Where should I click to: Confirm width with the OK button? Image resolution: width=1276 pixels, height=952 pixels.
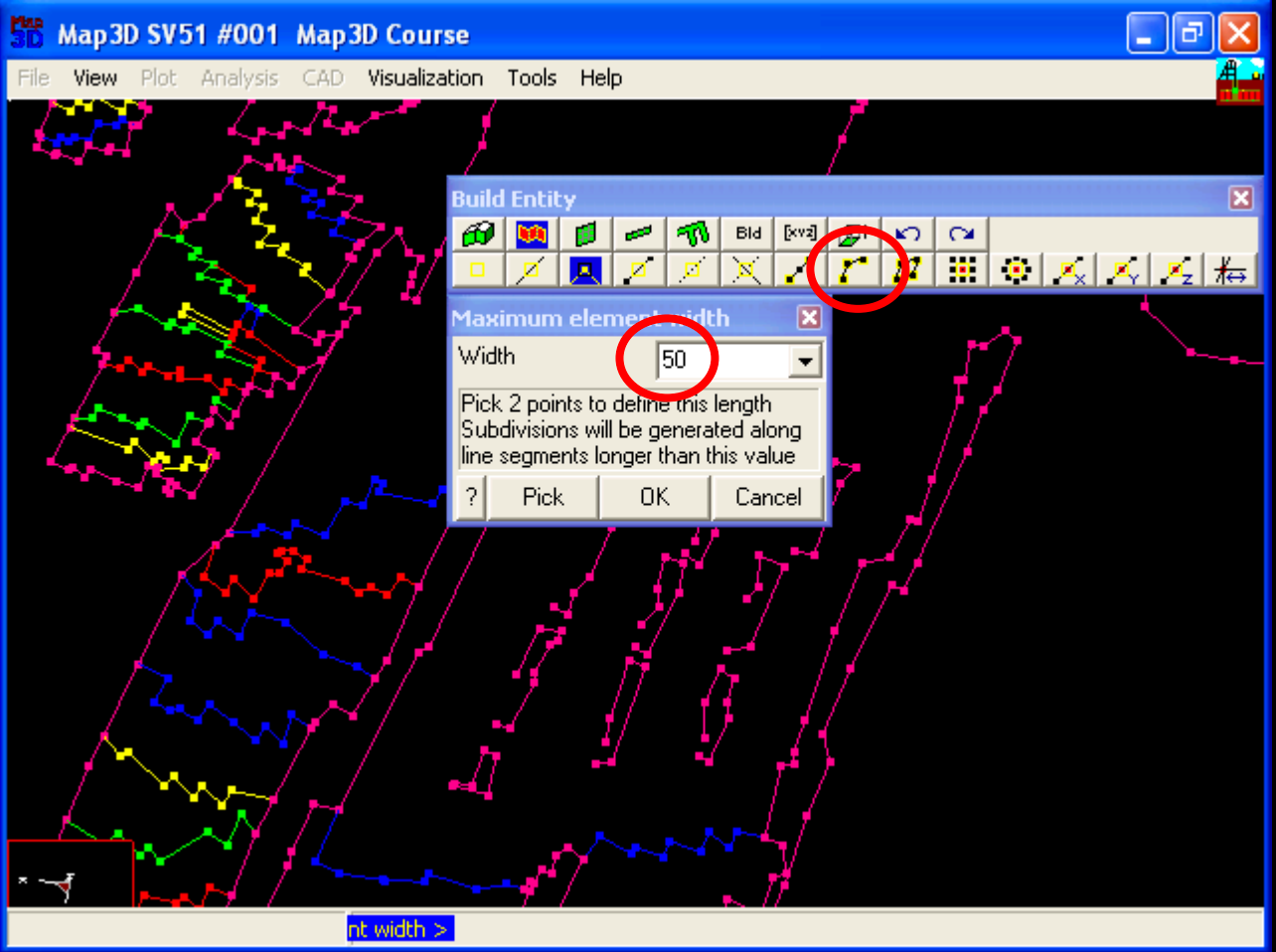click(655, 497)
